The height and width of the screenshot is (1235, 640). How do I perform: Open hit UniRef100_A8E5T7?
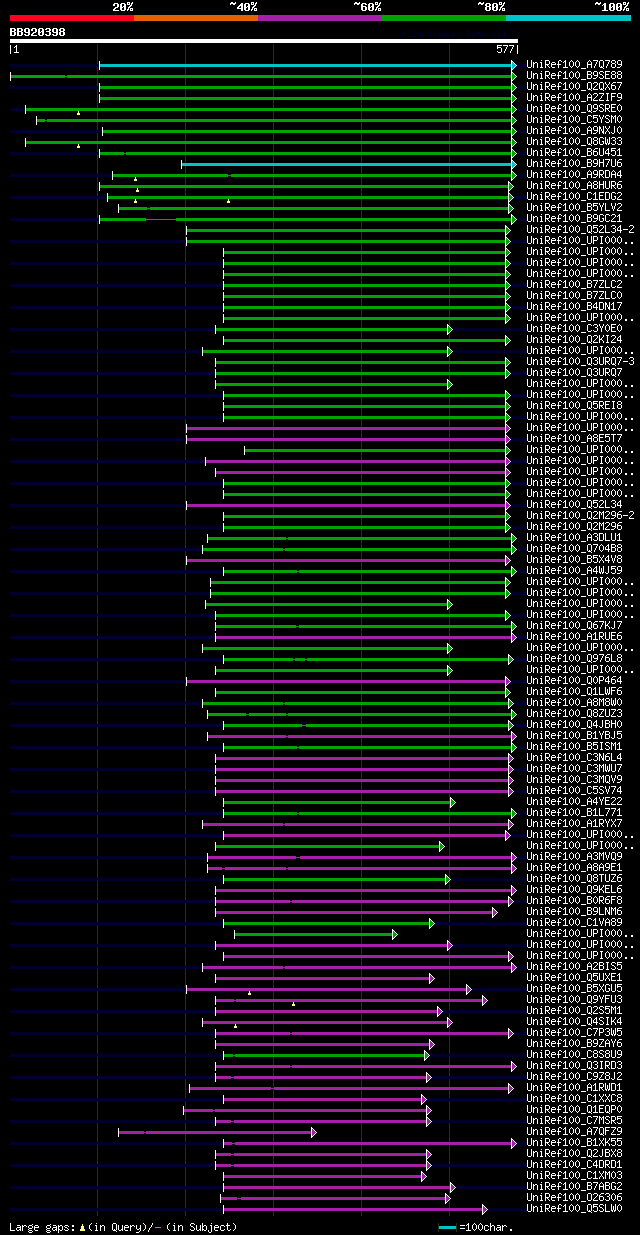click(x=574, y=439)
